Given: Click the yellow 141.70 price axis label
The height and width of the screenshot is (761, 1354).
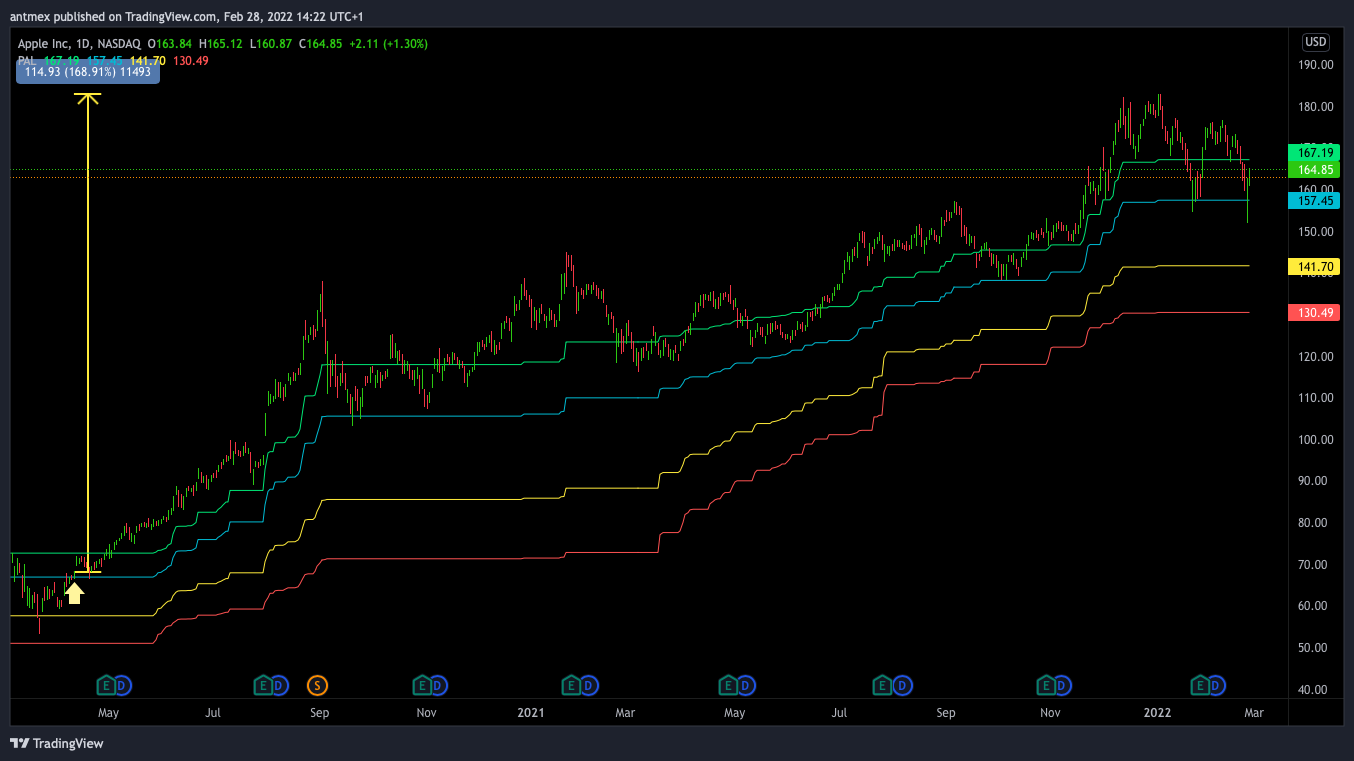Looking at the screenshot, I should tap(1315, 266).
